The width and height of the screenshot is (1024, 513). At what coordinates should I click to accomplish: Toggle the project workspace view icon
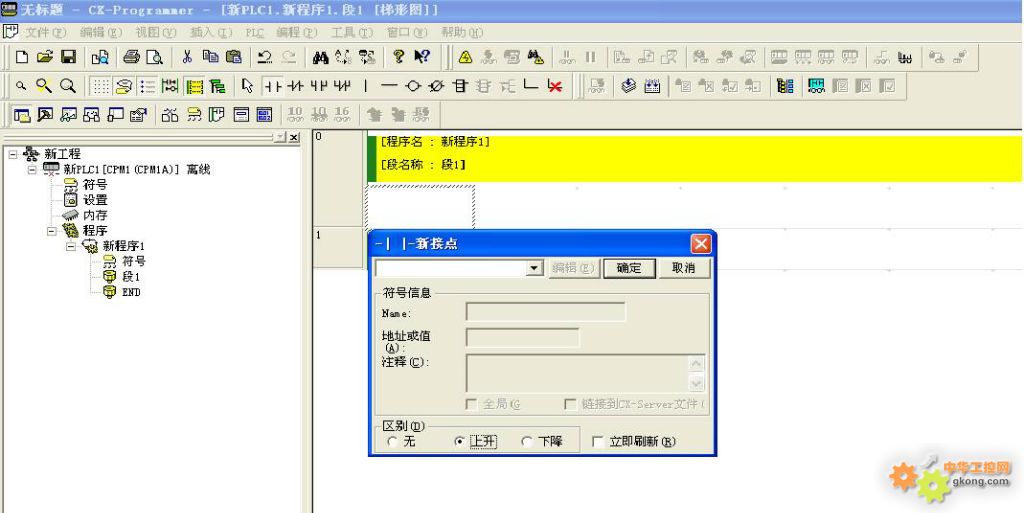(22, 115)
